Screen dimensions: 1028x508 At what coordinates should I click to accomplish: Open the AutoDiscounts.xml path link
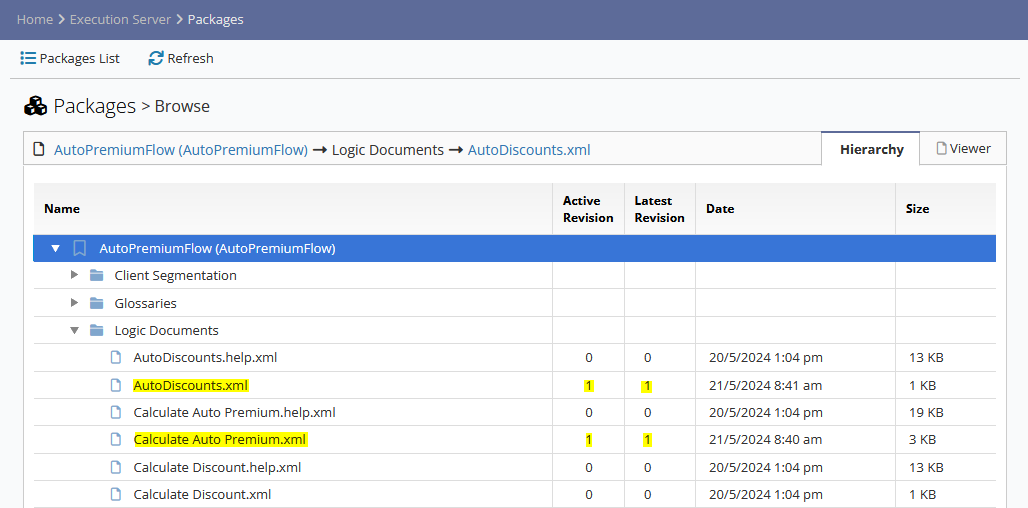coord(529,150)
